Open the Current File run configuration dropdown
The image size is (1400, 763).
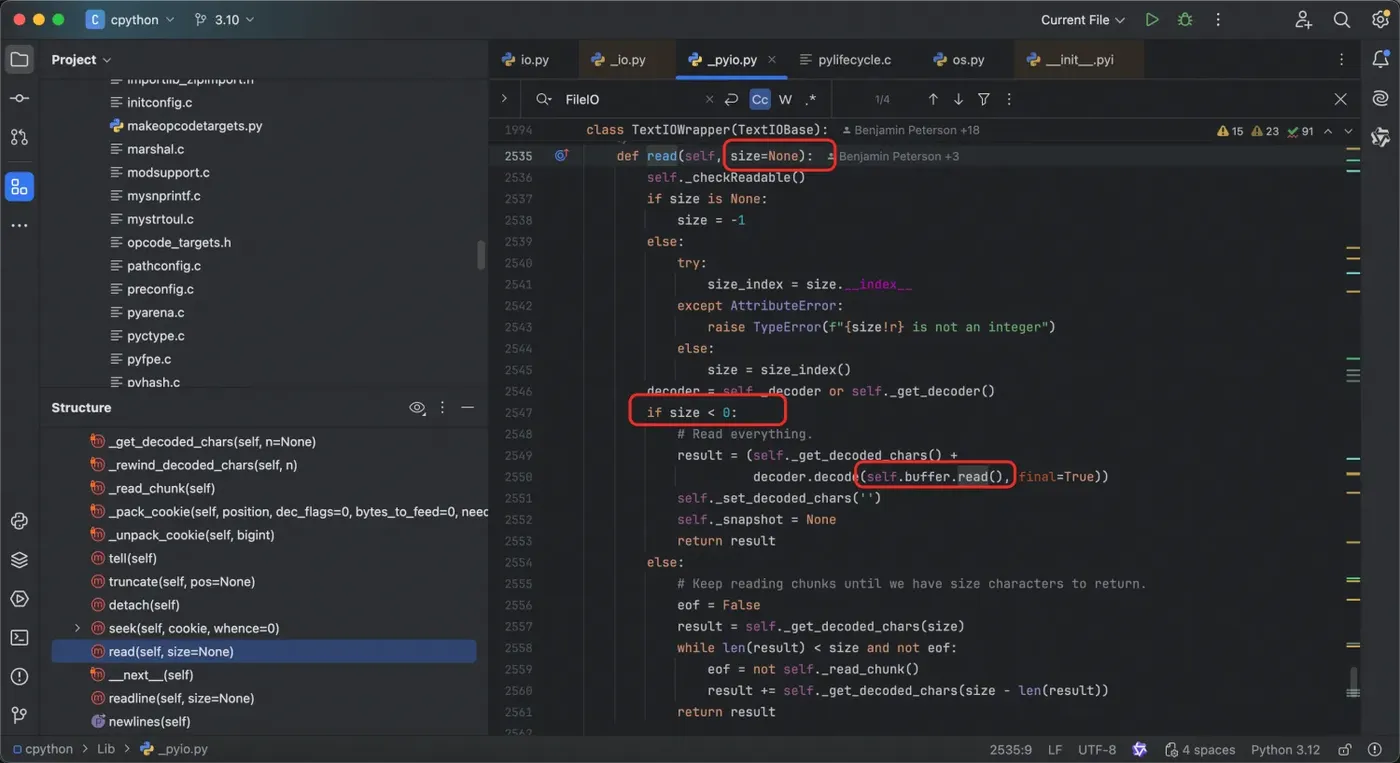pyautogui.click(x=1082, y=20)
